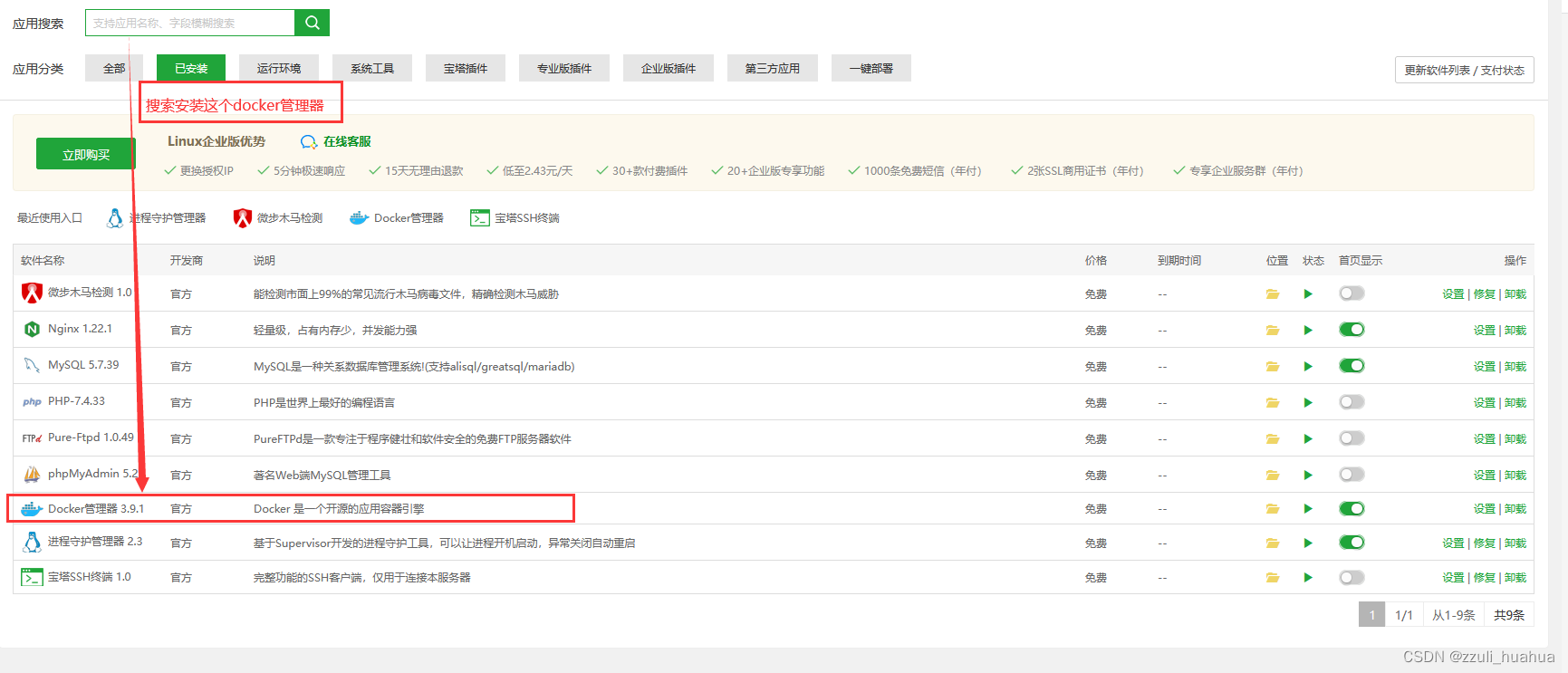The image size is (1568, 673).
Task: Click the status play icon for Pure-Ftpd
Action: pos(1308,438)
